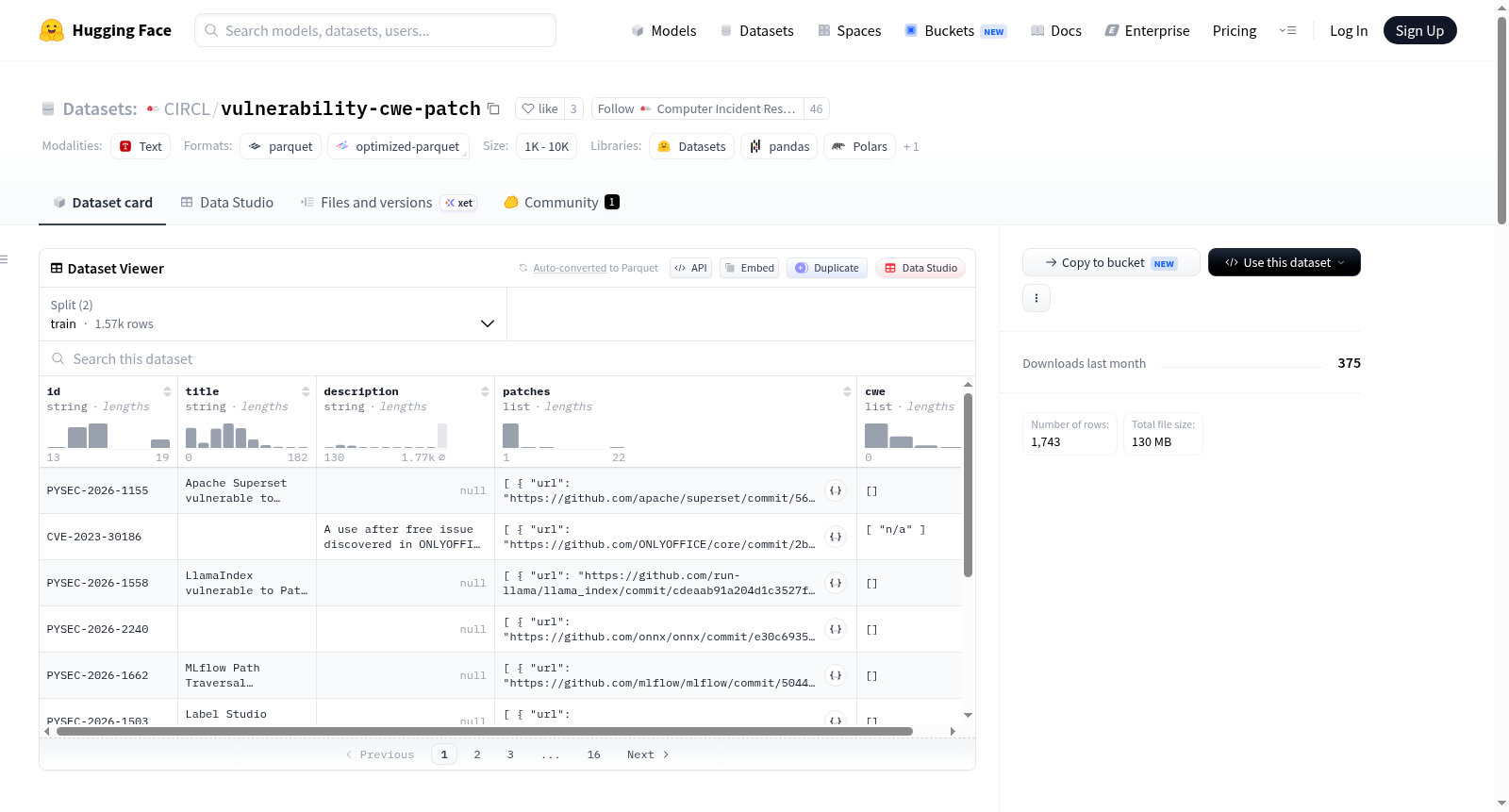Click the like count 3
The image size is (1509, 812).
[573, 108]
